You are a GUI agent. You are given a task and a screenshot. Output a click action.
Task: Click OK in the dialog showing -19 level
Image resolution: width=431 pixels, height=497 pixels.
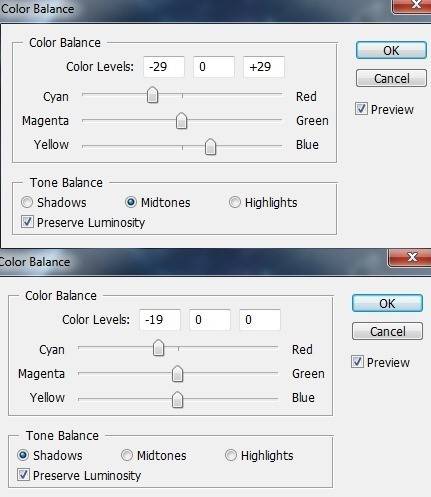click(x=387, y=303)
